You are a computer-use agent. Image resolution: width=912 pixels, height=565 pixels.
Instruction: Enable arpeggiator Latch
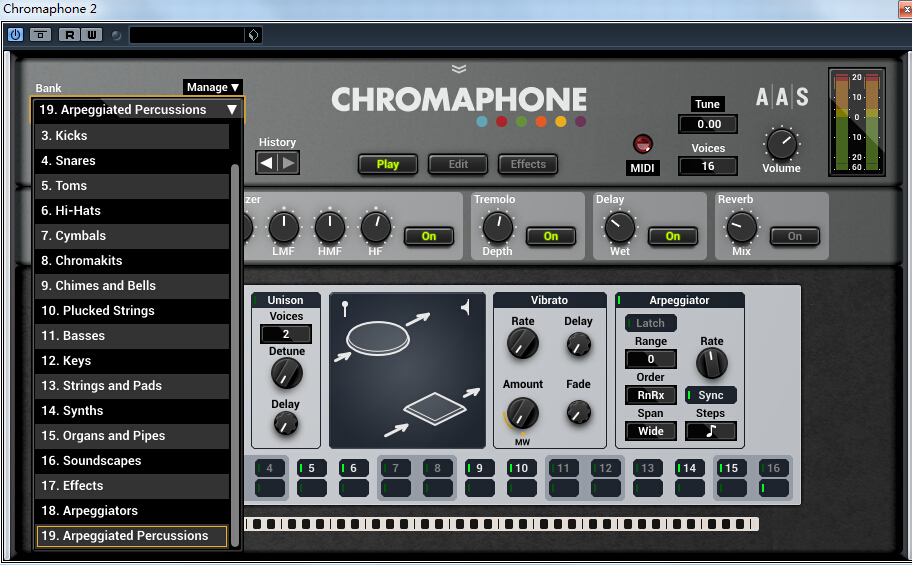(x=650, y=323)
